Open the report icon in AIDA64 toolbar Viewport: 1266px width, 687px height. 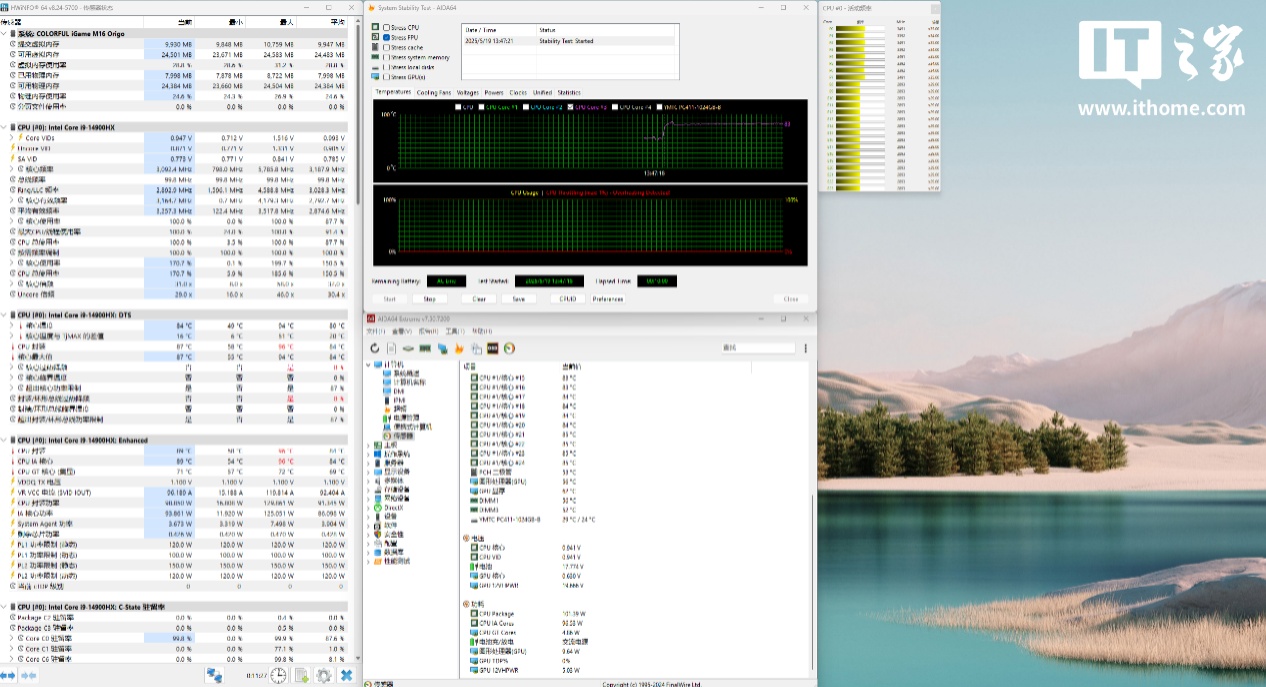click(x=392, y=348)
